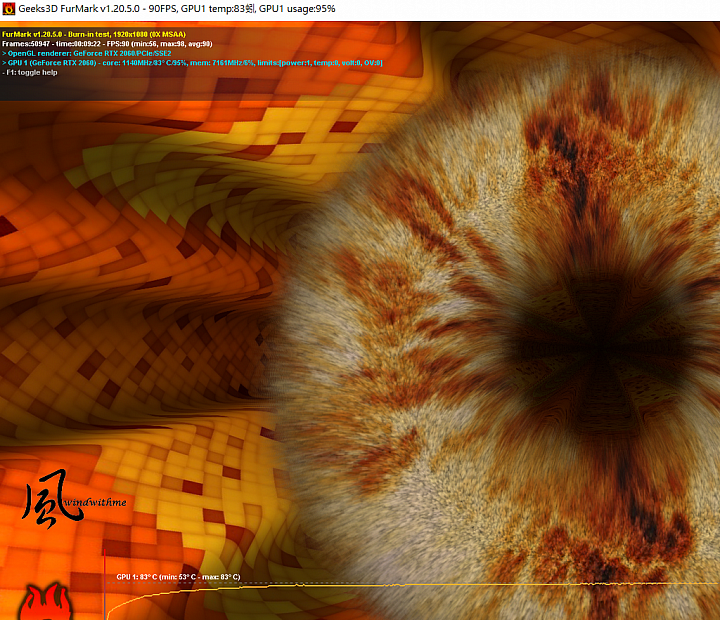Image resolution: width=720 pixels, height=620 pixels.
Task: Click the 'OpenGL renderer: GeForce RTX 2060' line
Action: point(86,53)
